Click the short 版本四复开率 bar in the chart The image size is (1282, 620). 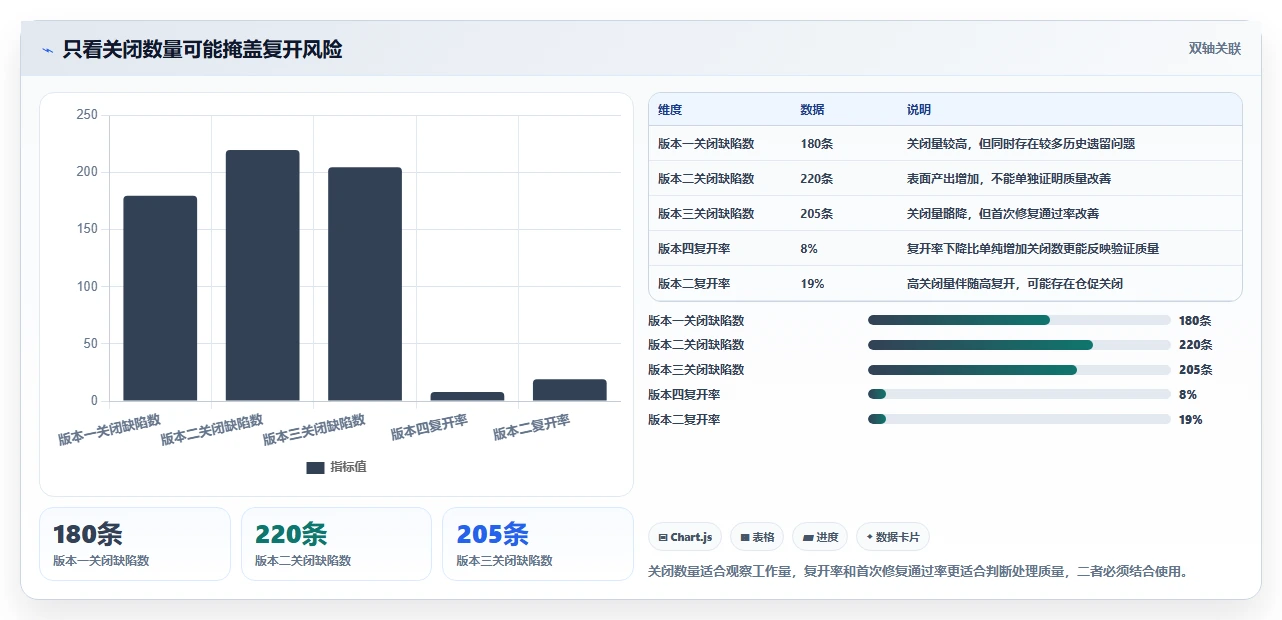(467, 396)
